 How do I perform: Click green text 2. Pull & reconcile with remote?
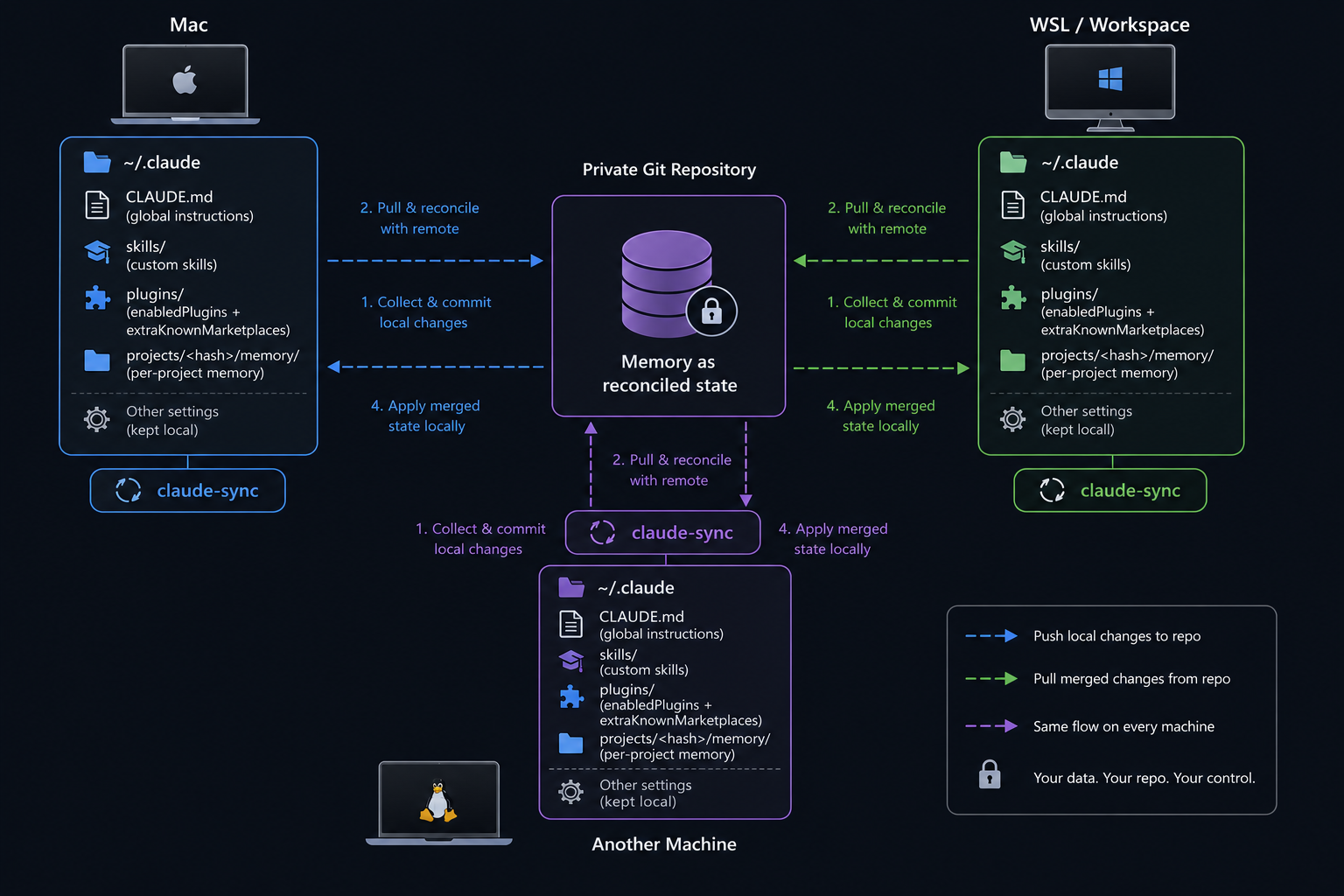[x=887, y=218]
